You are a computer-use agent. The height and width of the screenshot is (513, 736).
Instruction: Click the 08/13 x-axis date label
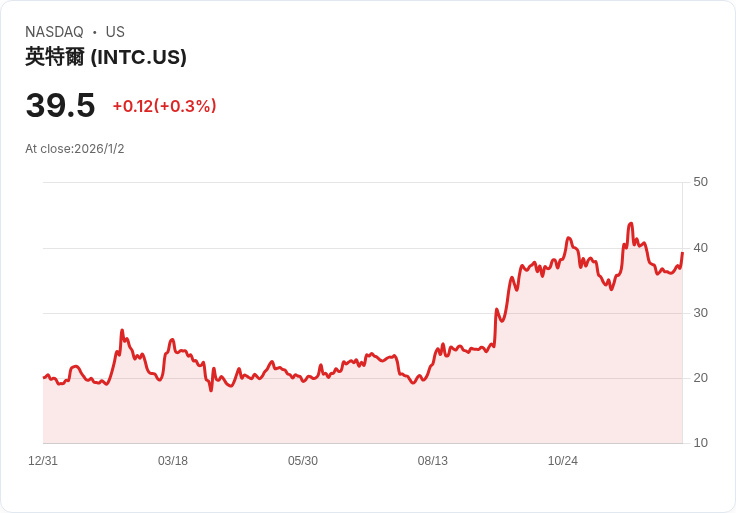click(x=433, y=461)
